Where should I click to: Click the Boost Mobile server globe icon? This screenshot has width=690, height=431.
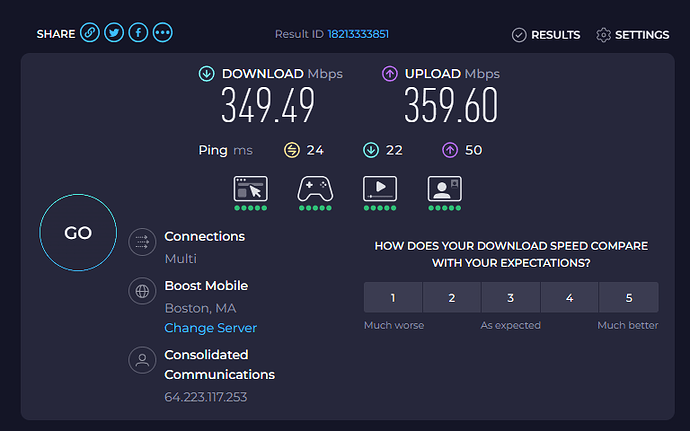[142, 291]
